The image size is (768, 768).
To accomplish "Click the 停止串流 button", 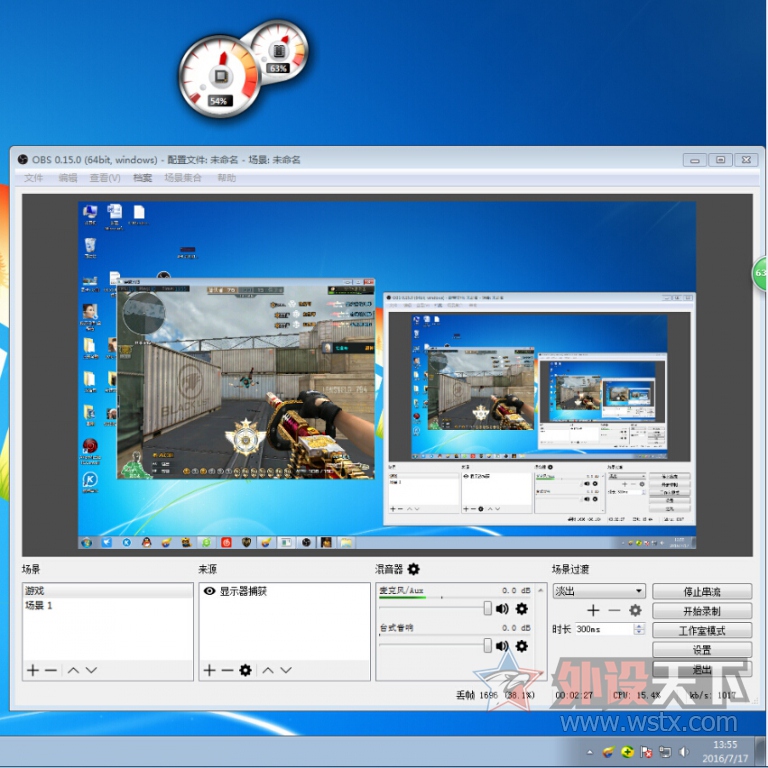I will [702, 591].
